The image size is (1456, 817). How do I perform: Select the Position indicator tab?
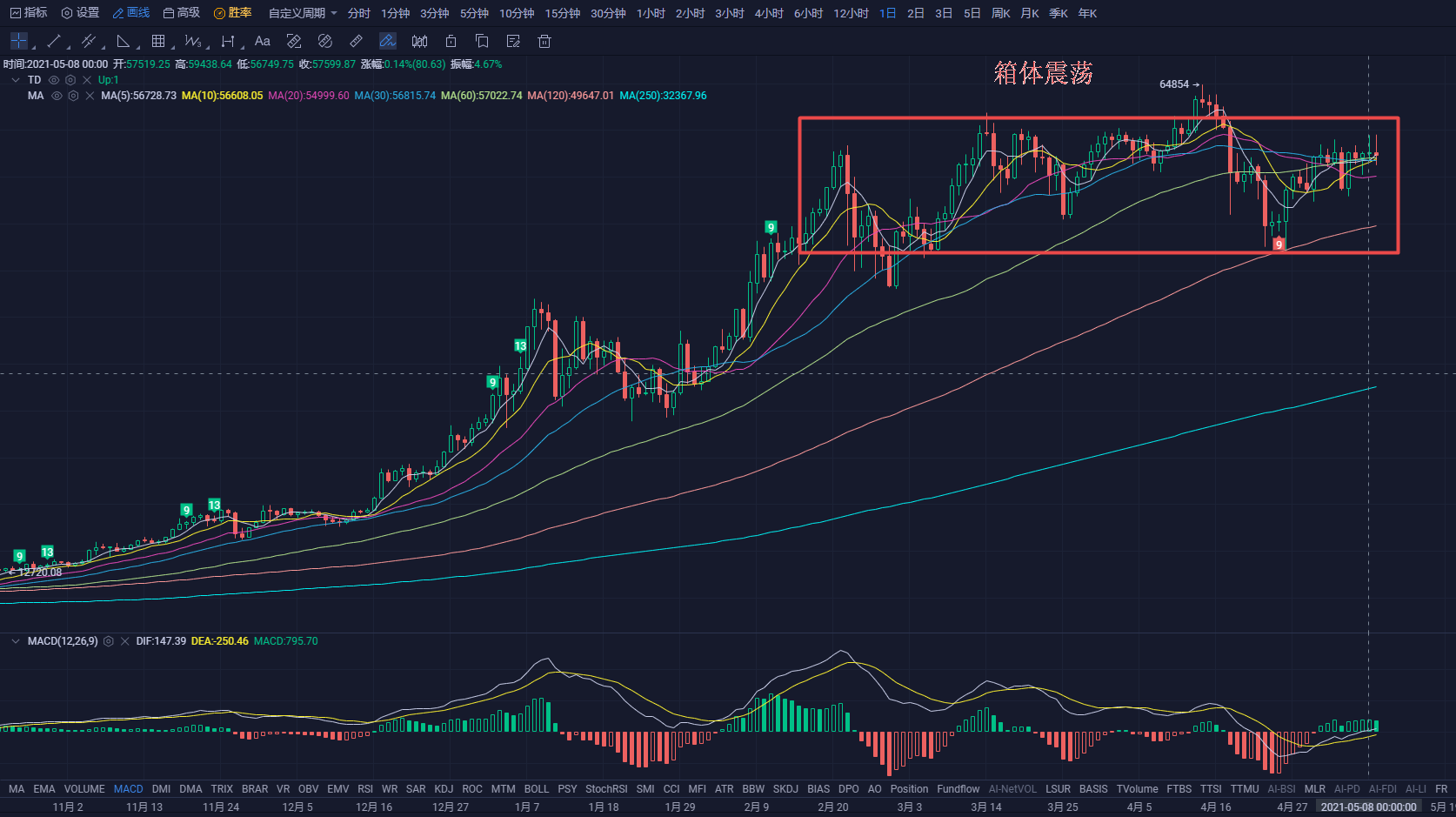click(x=909, y=789)
